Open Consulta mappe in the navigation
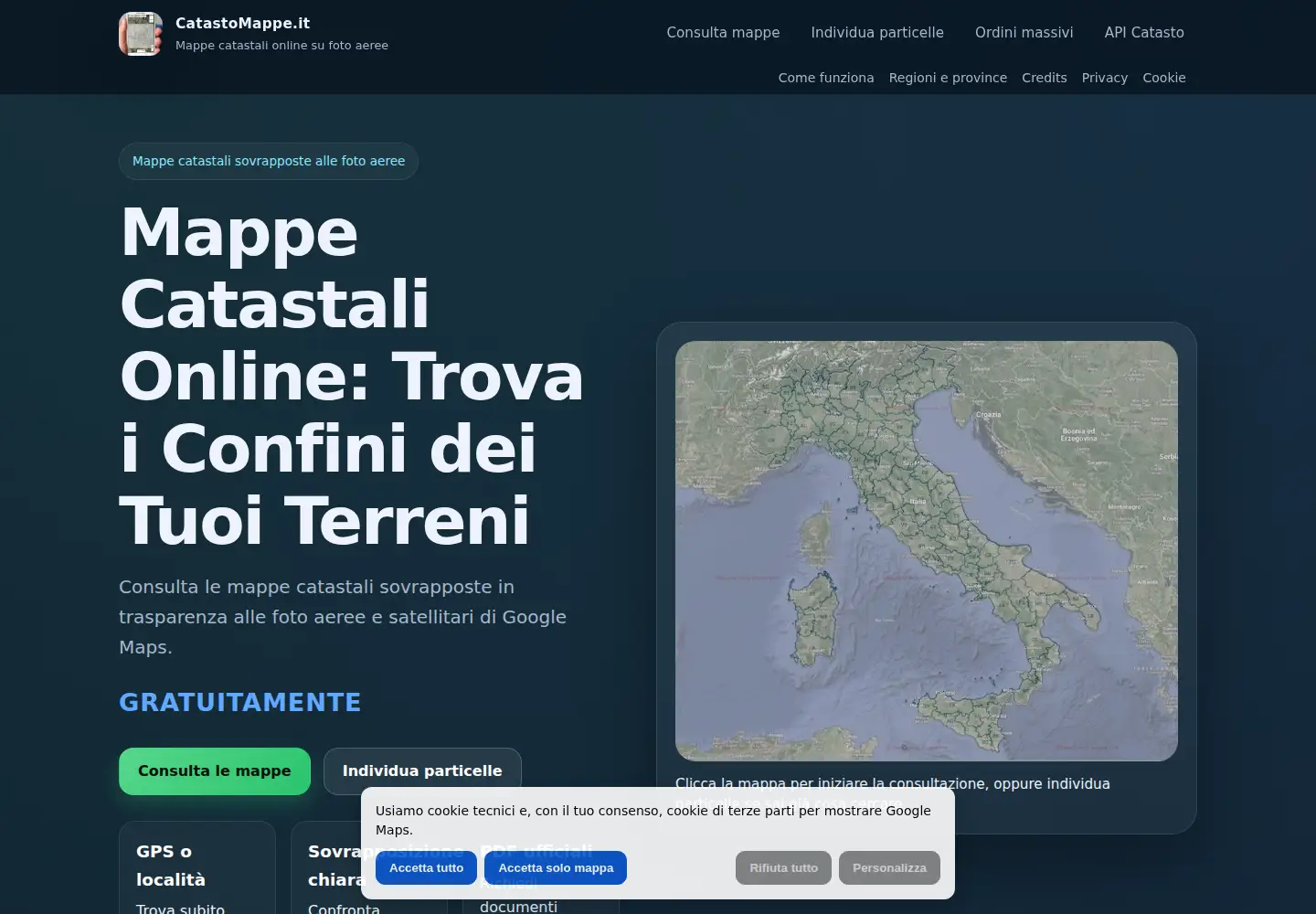This screenshot has height=914, width=1316. (x=723, y=32)
